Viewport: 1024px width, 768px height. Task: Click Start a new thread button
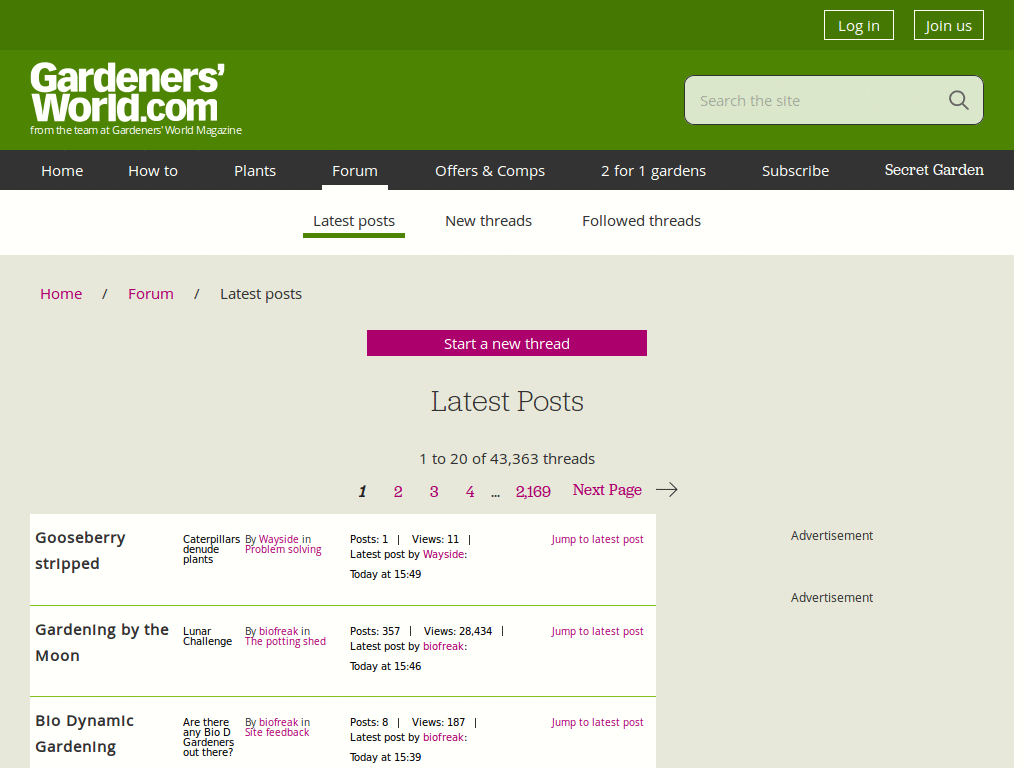point(507,343)
